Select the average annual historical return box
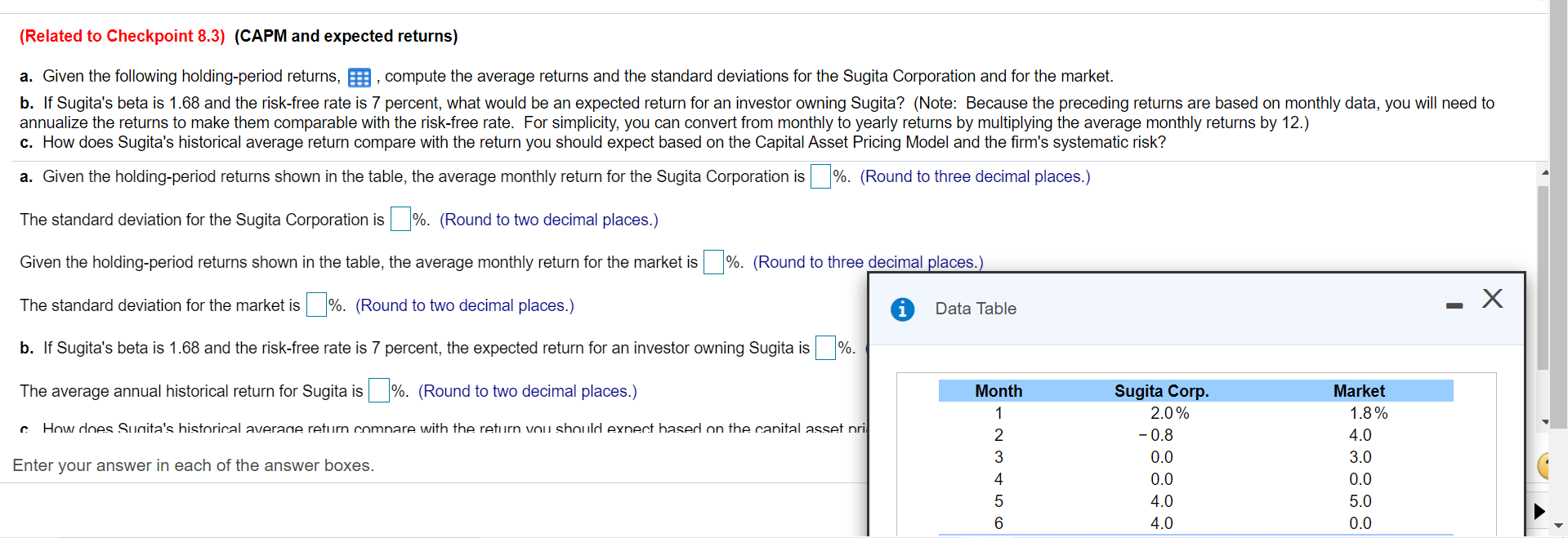This screenshot has width=1568, height=538. (x=377, y=390)
